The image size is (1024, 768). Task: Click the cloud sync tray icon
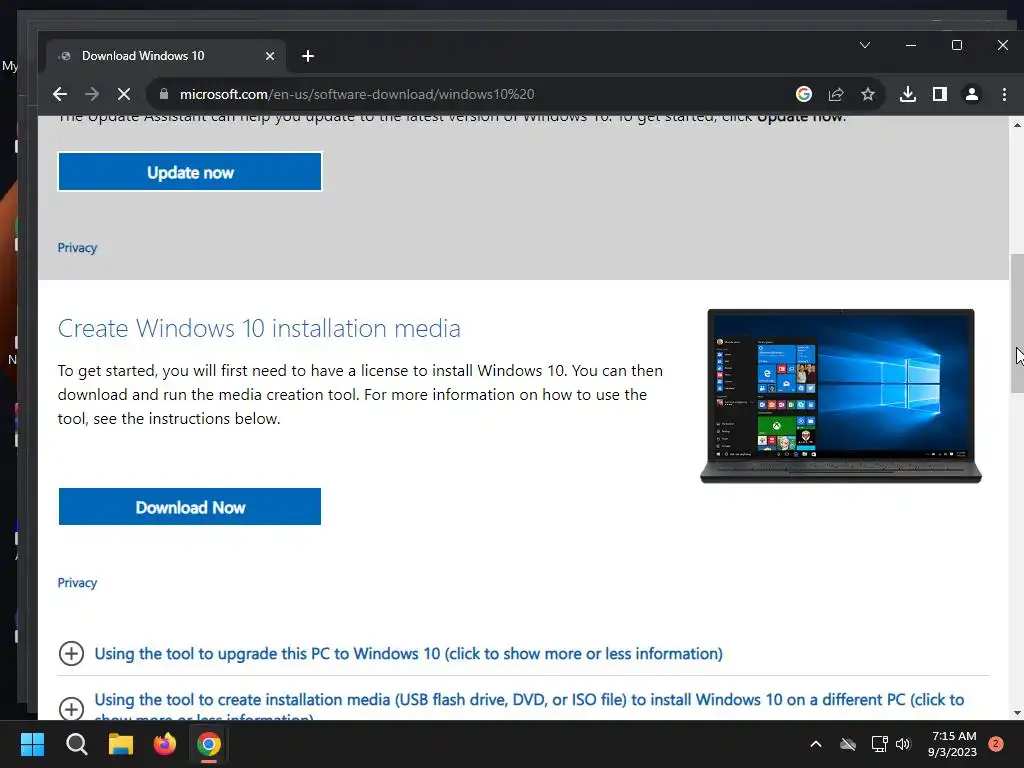(x=848, y=744)
